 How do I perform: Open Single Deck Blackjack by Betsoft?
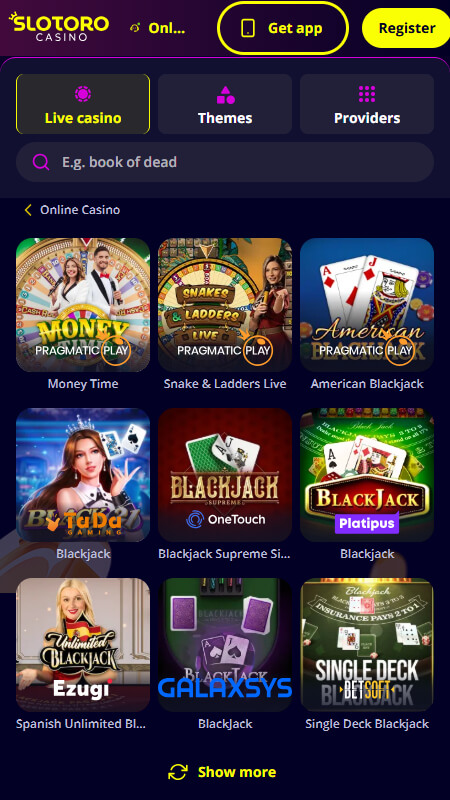point(367,645)
